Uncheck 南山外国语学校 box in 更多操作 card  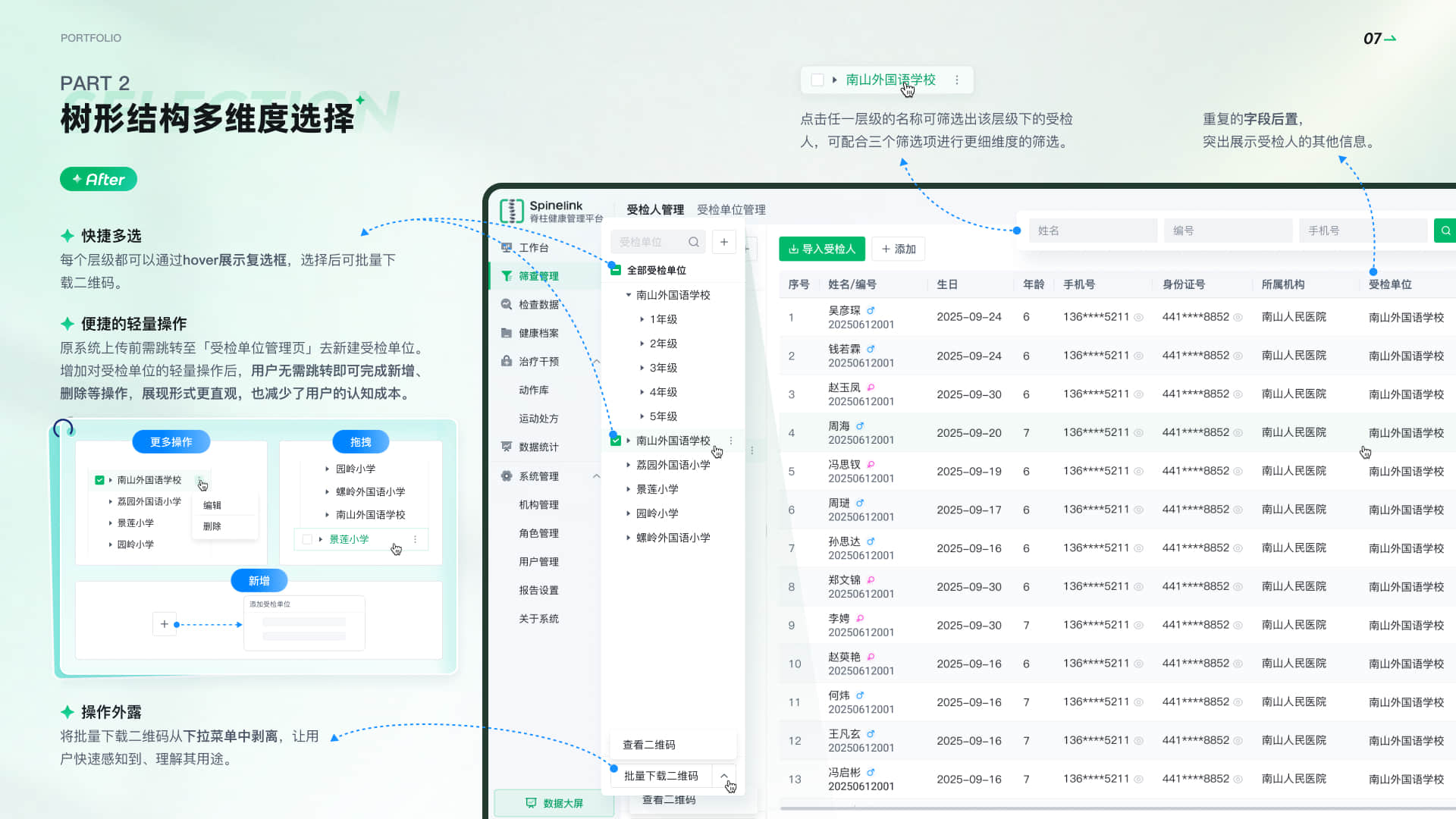pos(99,480)
